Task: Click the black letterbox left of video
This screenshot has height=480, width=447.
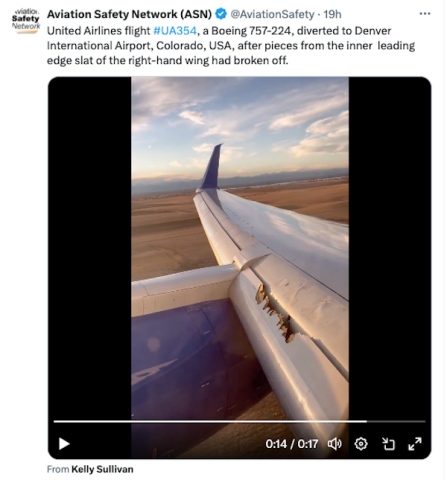Action: coord(90,247)
